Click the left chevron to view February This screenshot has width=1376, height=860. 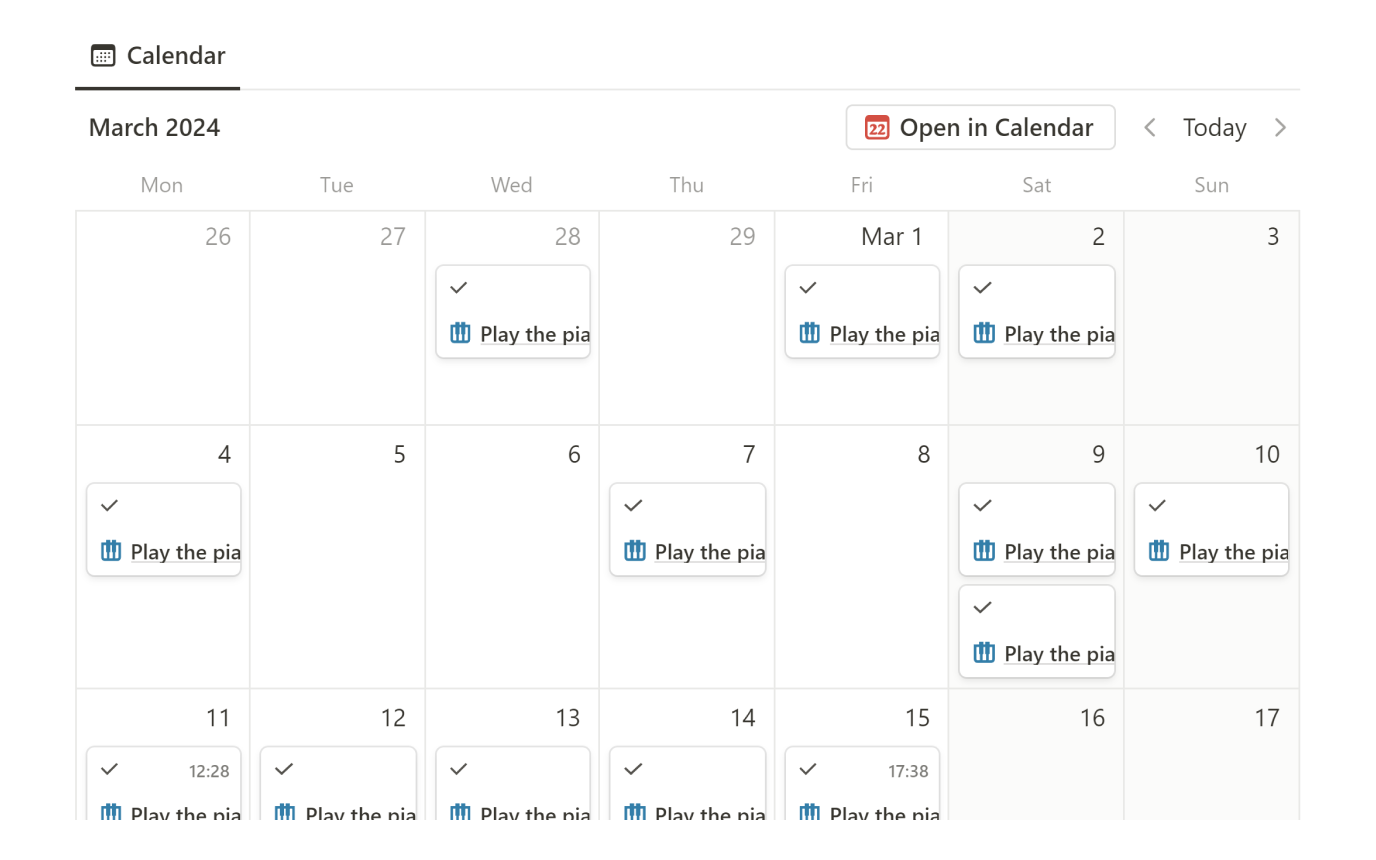(x=1149, y=127)
